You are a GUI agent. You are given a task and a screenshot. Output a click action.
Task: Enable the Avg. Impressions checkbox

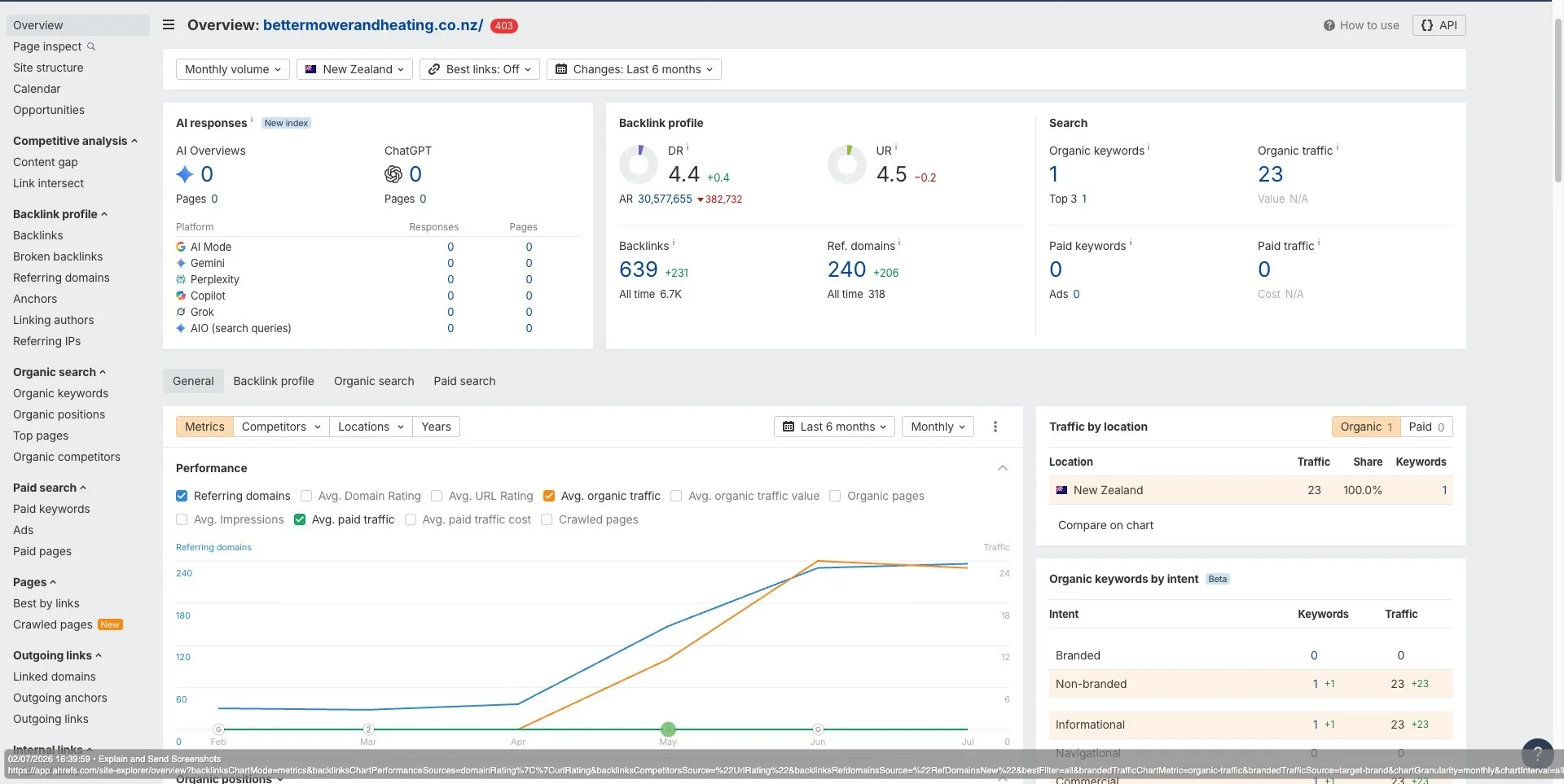182,519
